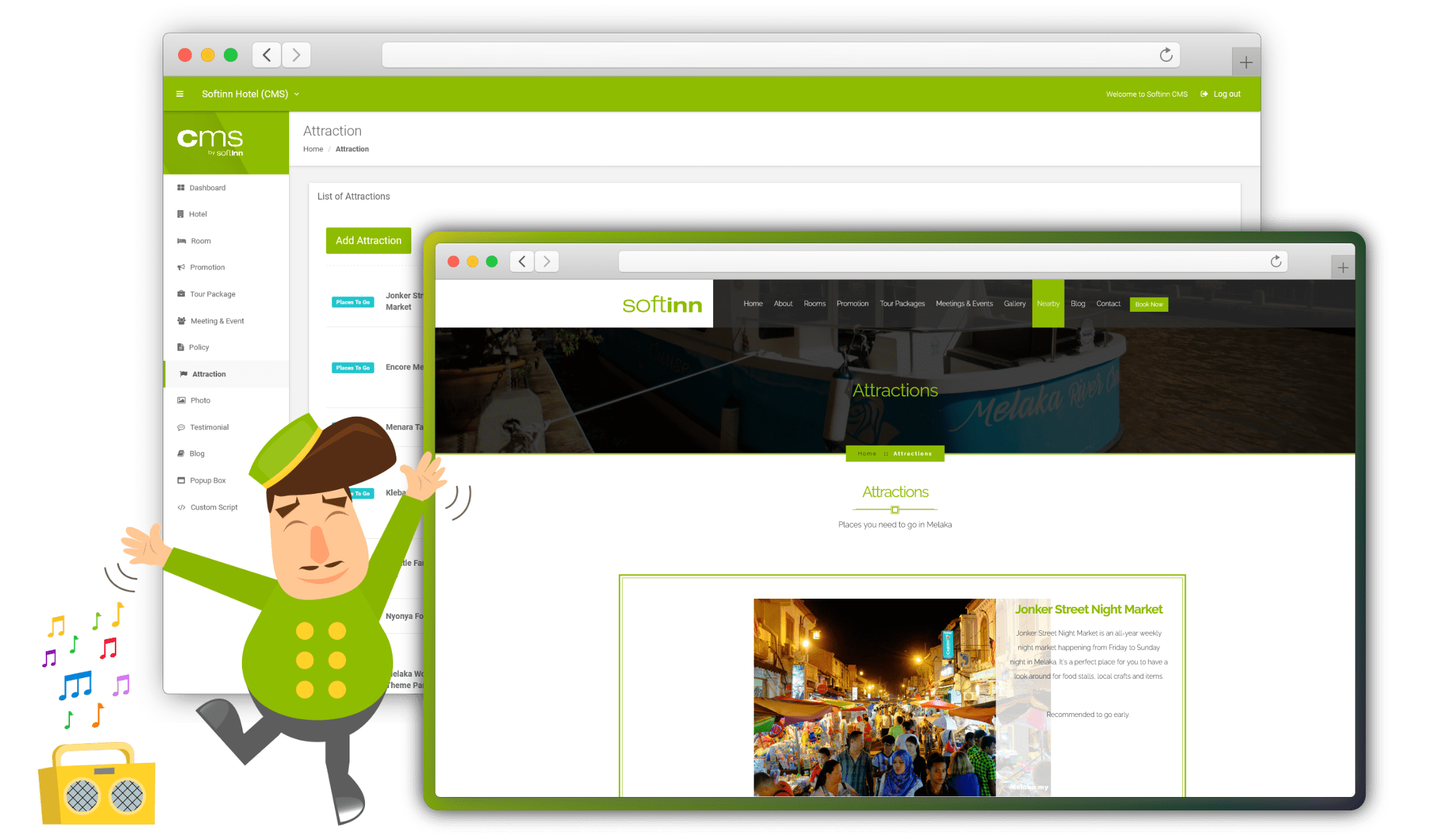1441x840 pixels.
Task: Click the Photo image icon
Action: 181,401
